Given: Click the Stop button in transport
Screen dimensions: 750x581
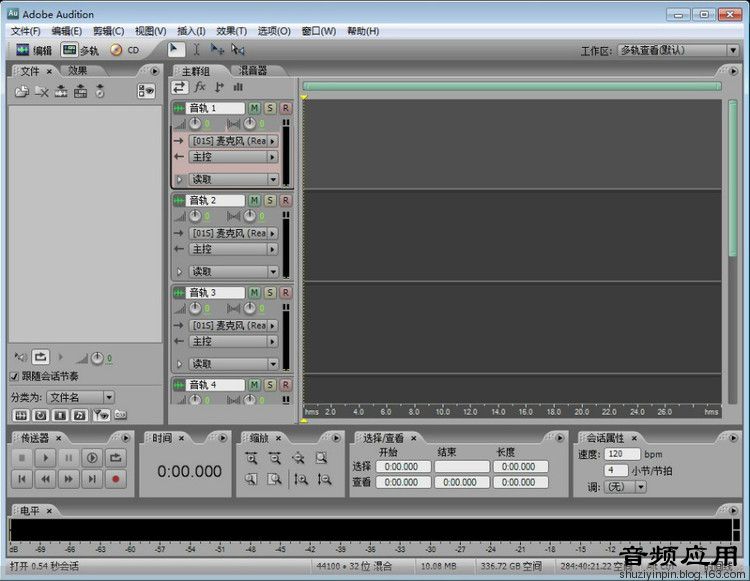Looking at the screenshot, I should tap(22, 458).
